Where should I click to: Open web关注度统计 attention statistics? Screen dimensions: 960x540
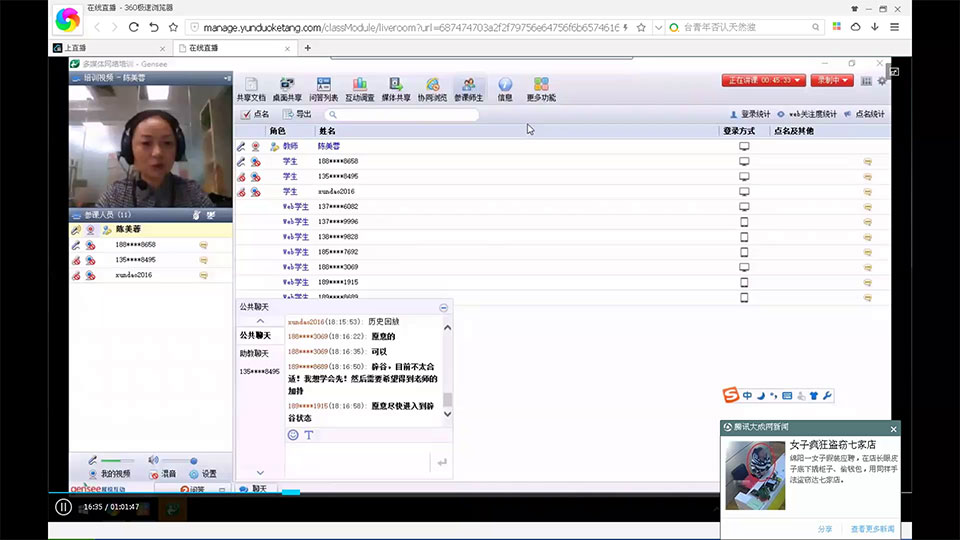click(x=807, y=114)
